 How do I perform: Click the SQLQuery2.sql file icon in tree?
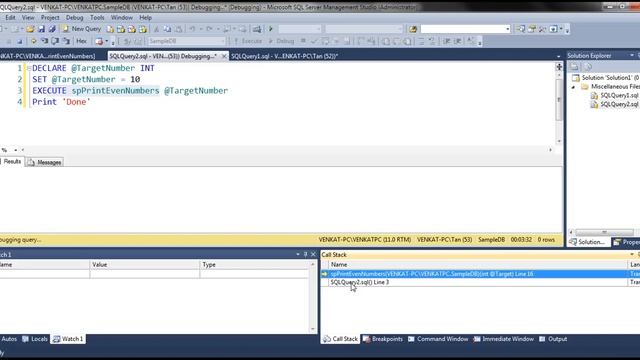coord(594,104)
